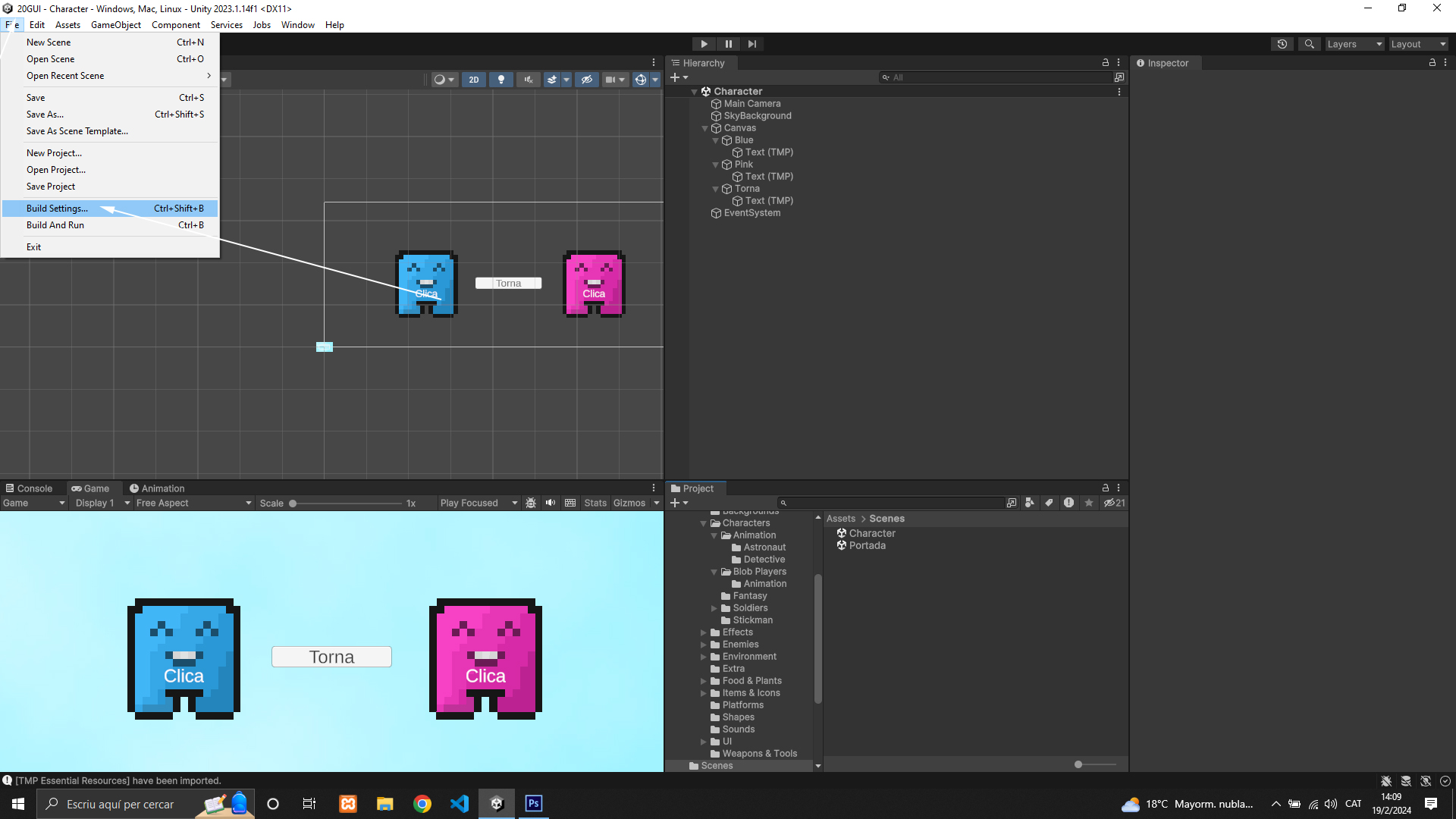
Task: Toggle scene visibility crossed-eye icon
Action: tap(586, 80)
